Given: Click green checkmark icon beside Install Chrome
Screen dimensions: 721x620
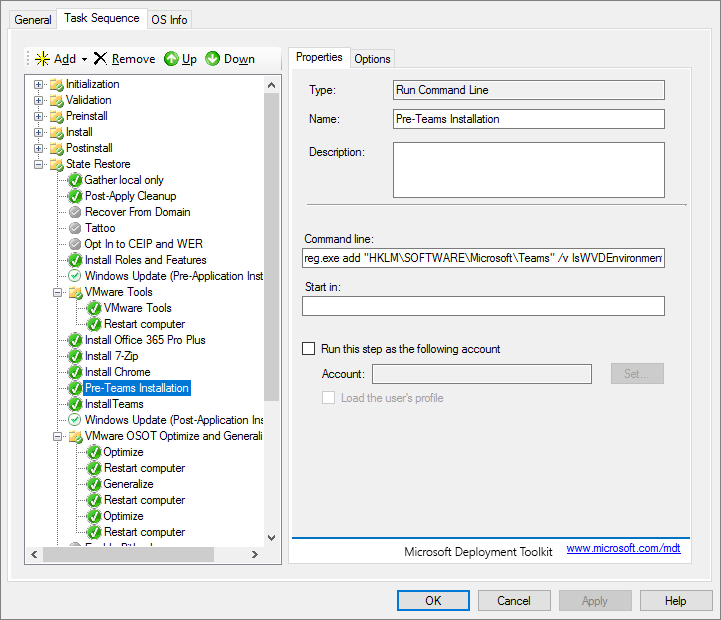Looking at the screenshot, I should point(75,372).
